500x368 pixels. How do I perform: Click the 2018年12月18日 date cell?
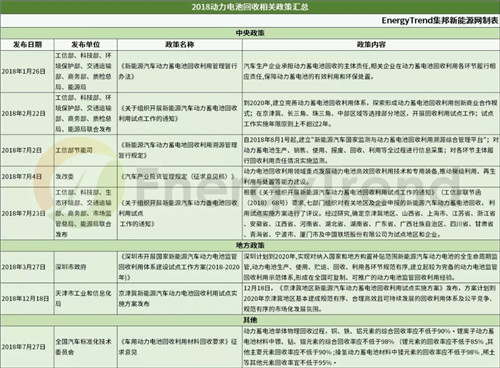pos(25,298)
